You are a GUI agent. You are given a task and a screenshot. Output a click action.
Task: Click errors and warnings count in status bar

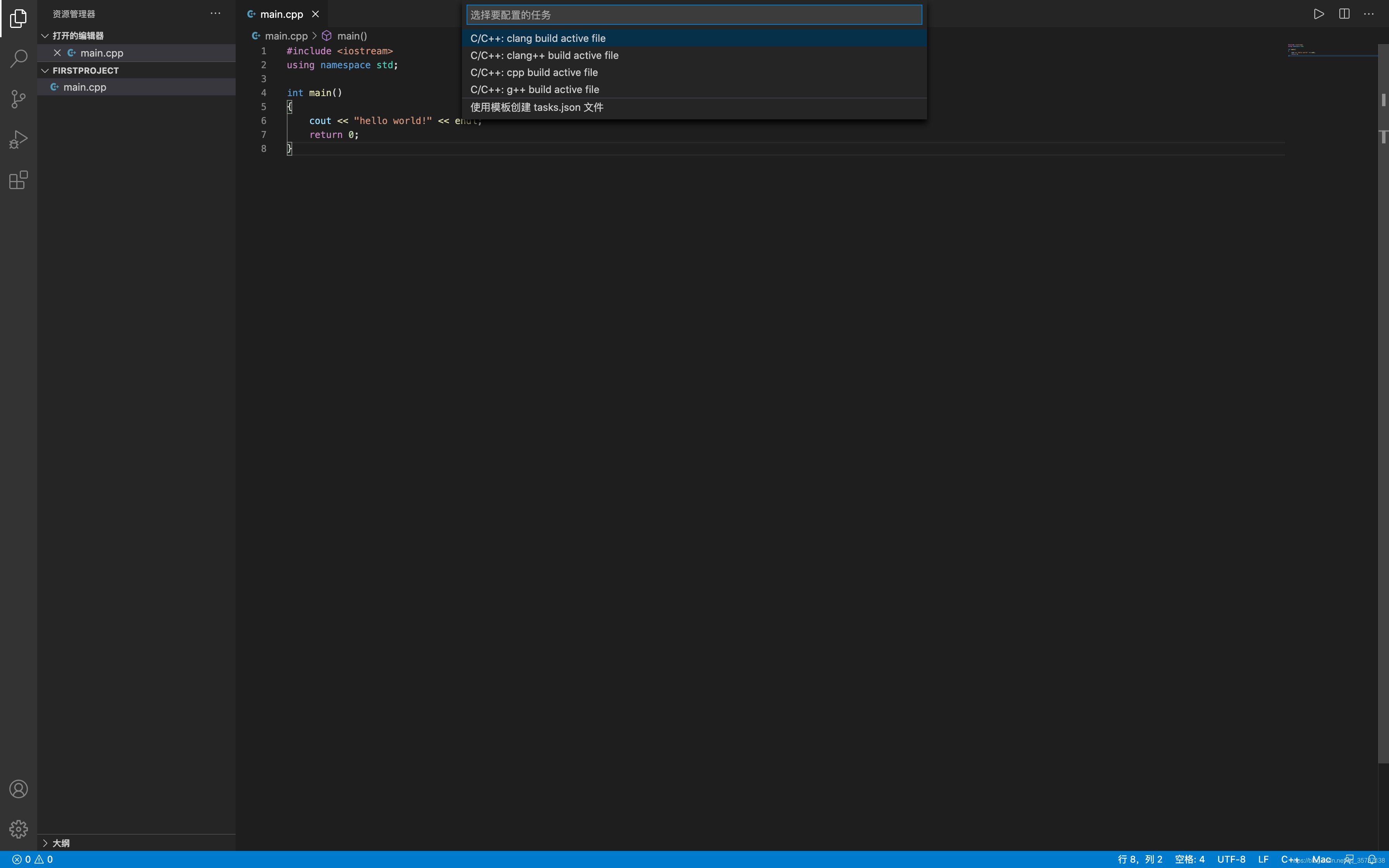[33, 859]
